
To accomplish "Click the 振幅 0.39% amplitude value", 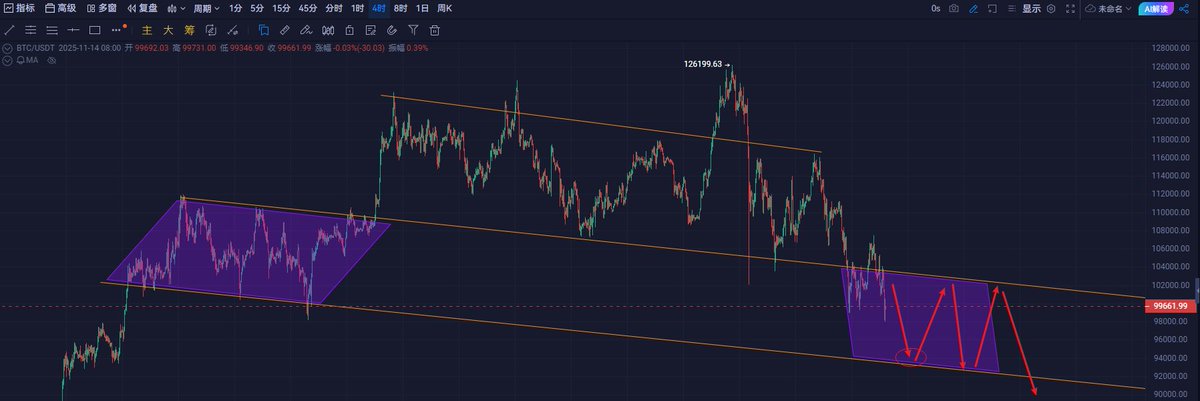I will click(x=409, y=48).
